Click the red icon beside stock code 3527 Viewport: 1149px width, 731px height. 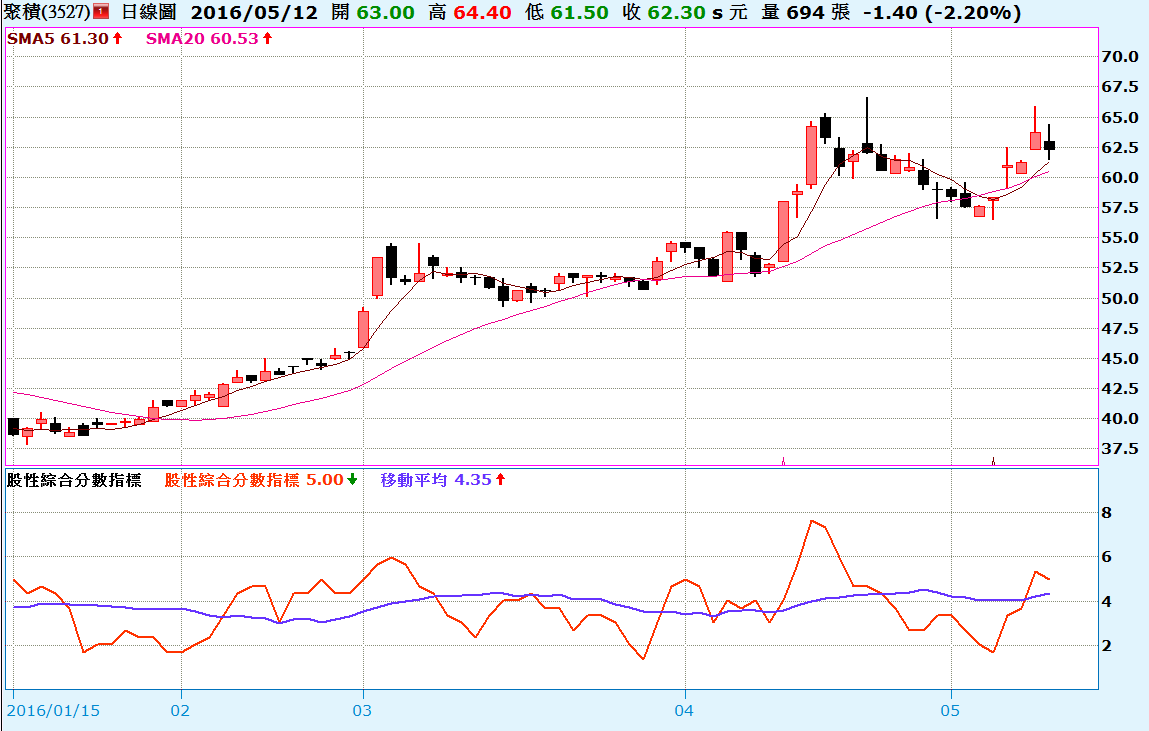coord(101,13)
